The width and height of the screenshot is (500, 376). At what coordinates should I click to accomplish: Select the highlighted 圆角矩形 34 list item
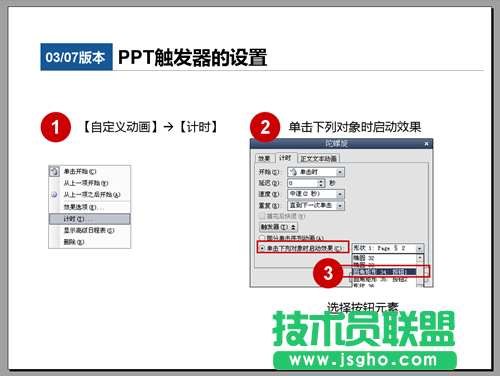coord(384,272)
